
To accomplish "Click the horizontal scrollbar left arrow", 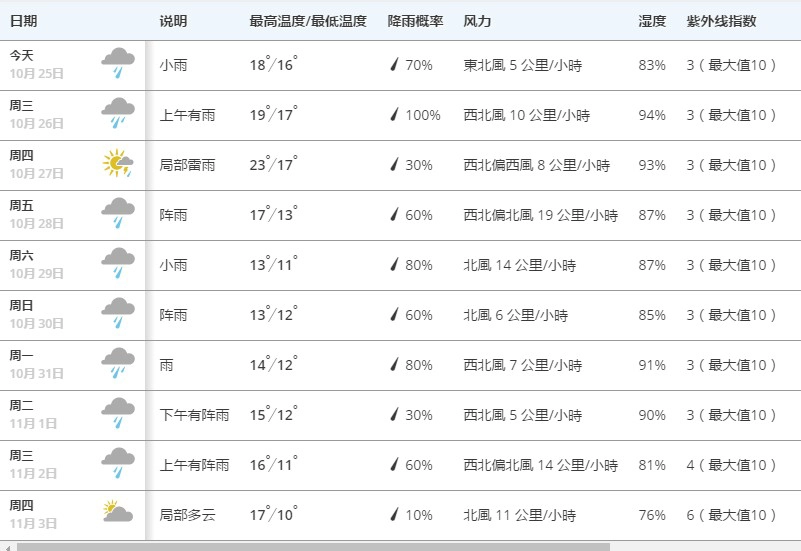I will 7,547.
